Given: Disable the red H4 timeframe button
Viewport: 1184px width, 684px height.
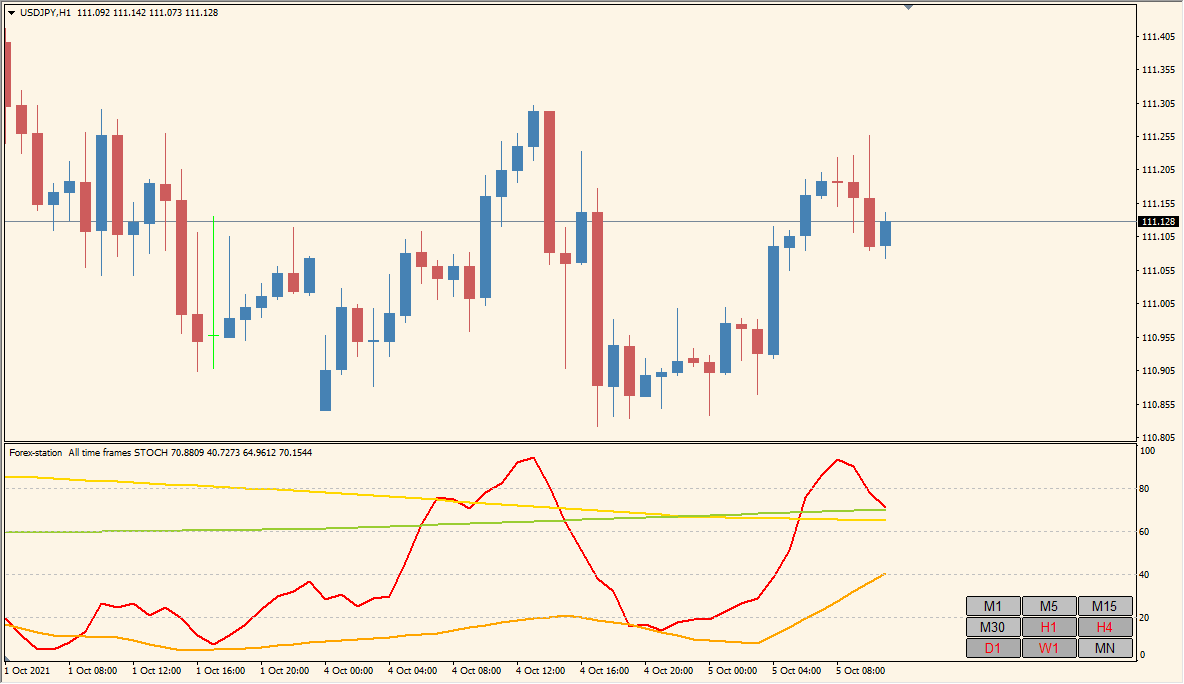Looking at the screenshot, I should [1105, 627].
